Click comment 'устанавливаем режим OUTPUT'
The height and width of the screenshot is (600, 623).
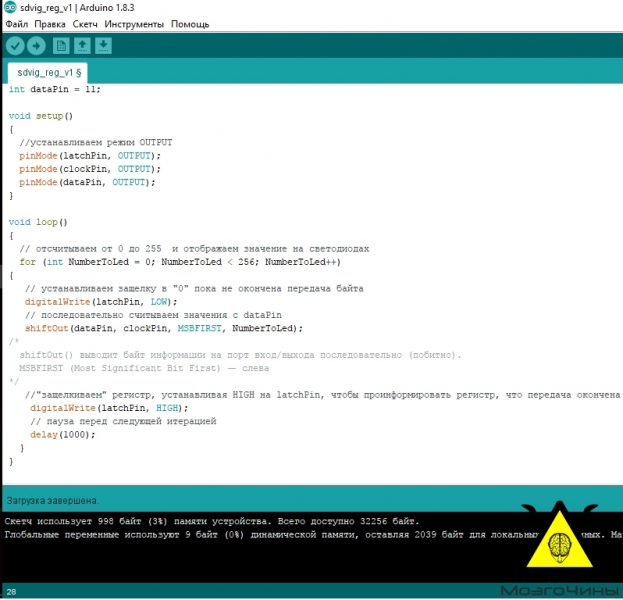click(x=96, y=142)
